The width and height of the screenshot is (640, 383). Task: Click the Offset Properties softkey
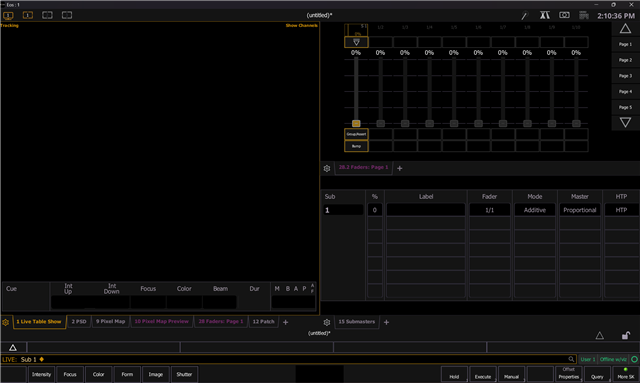(x=569, y=374)
